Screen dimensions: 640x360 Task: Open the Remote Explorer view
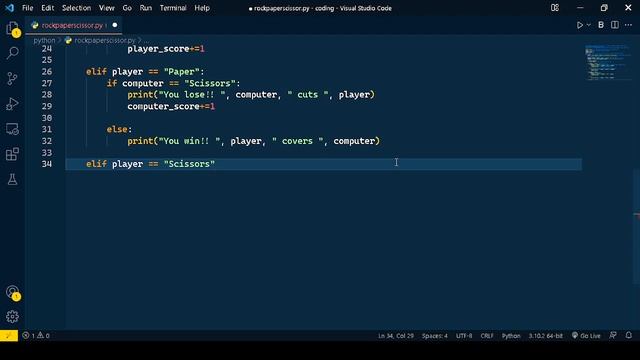point(13,129)
